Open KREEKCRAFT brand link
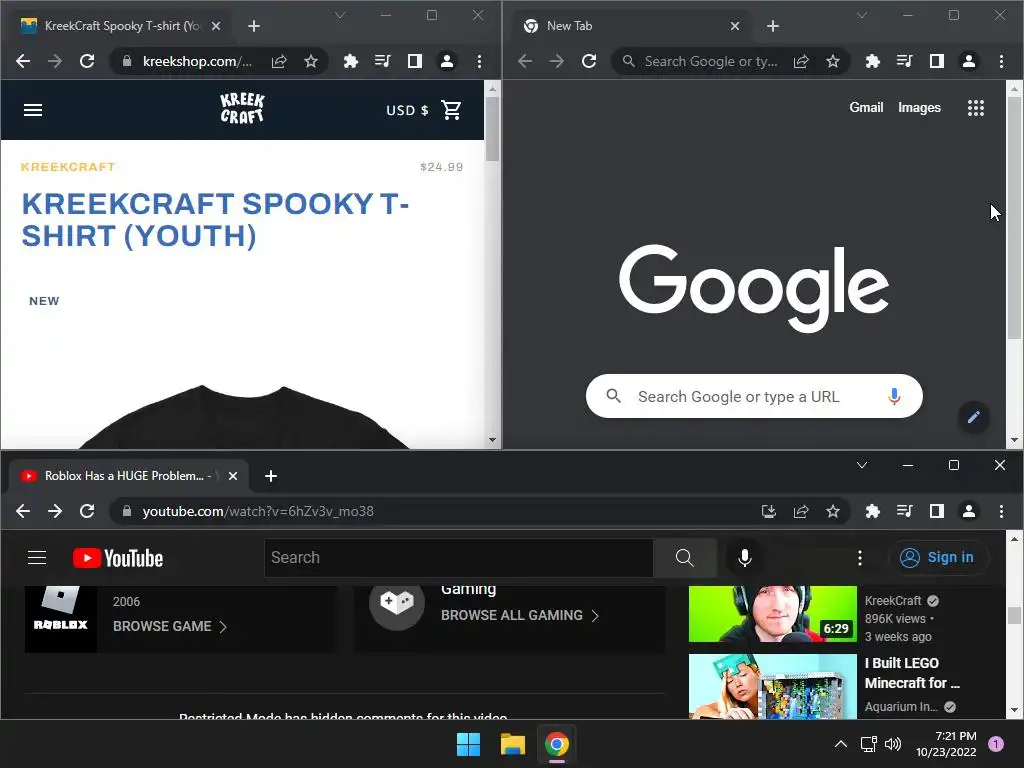 68,167
